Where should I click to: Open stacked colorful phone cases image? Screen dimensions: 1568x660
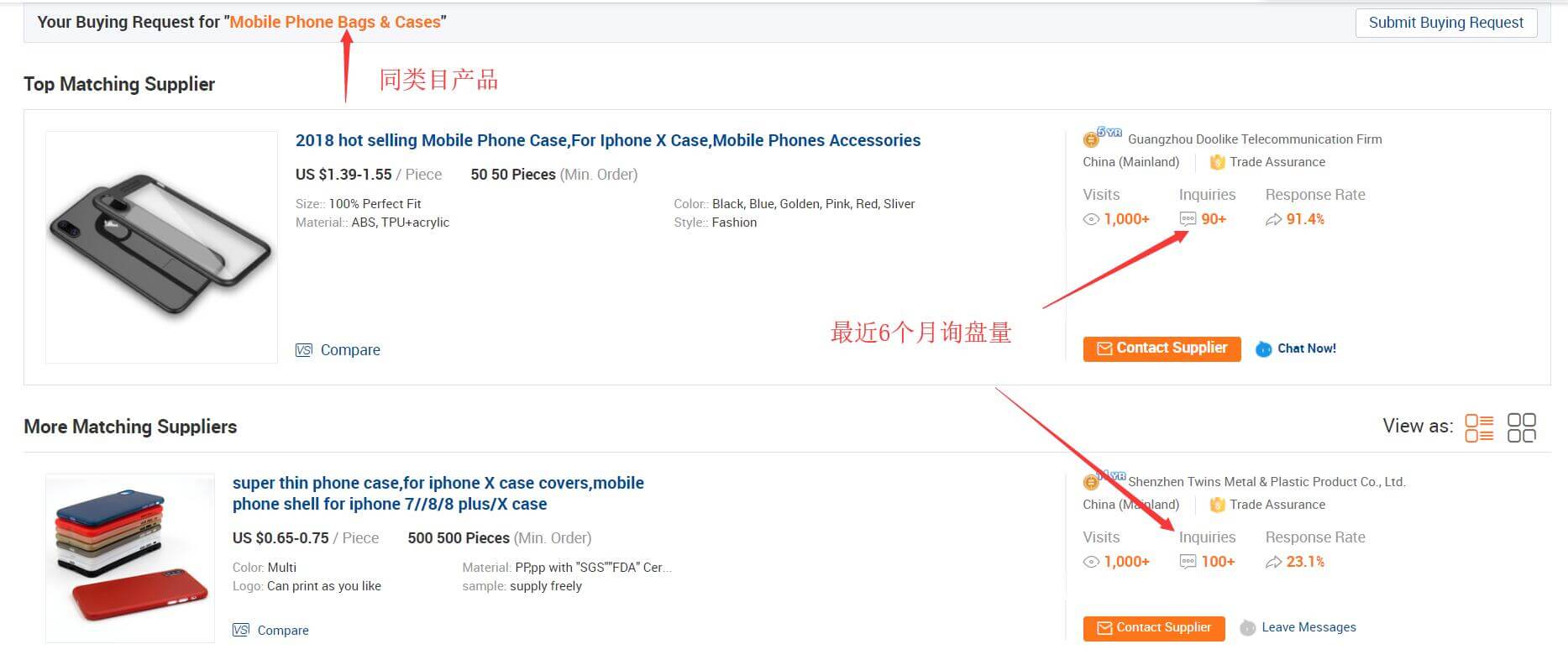point(130,558)
